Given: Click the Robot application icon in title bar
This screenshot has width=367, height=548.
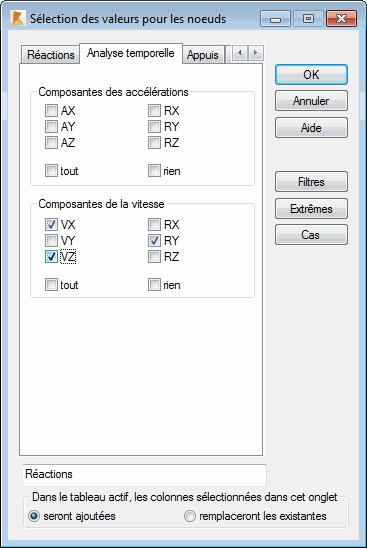Looking at the screenshot, I should point(17,18).
